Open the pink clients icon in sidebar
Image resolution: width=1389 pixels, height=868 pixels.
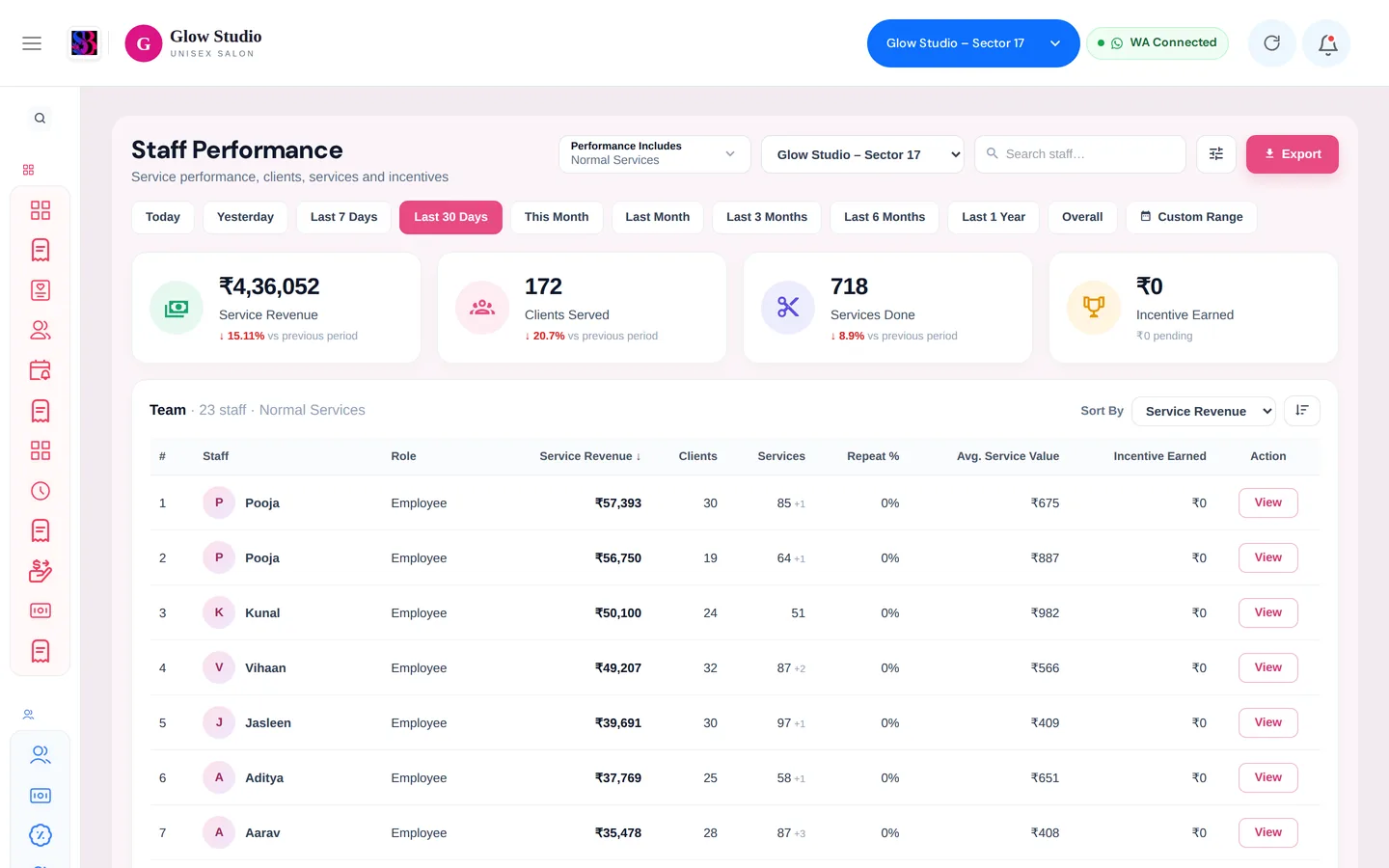(x=41, y=330)
